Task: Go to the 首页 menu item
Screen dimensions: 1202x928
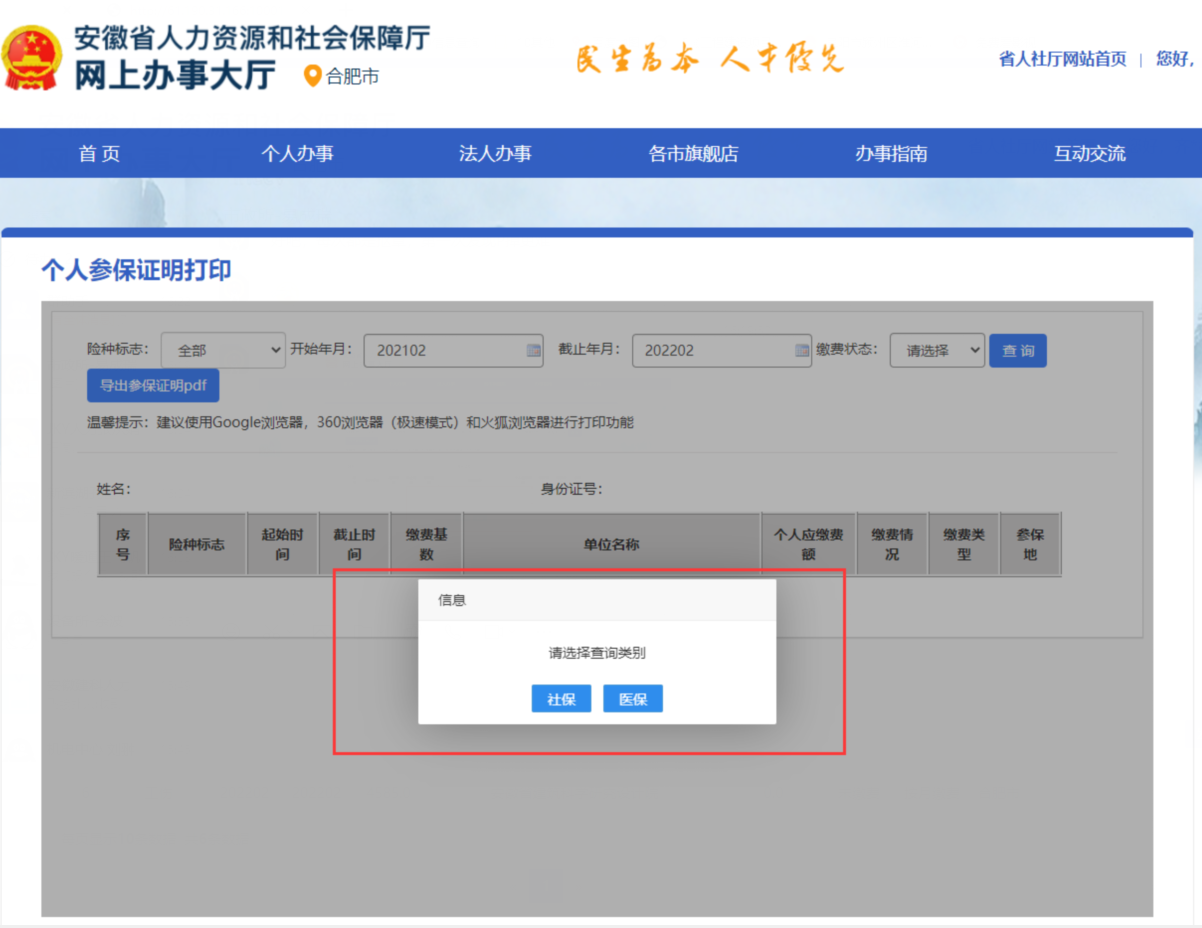Action: pos(99,154)
